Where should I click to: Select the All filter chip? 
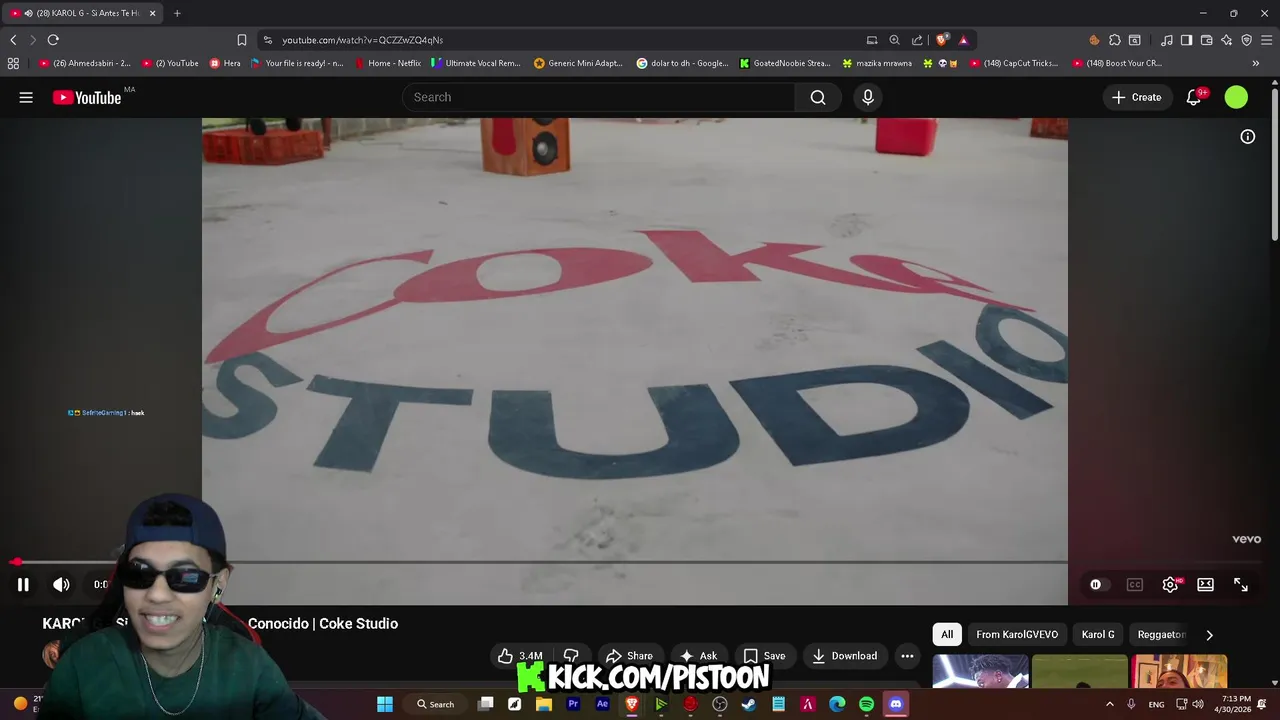point(947,634)
